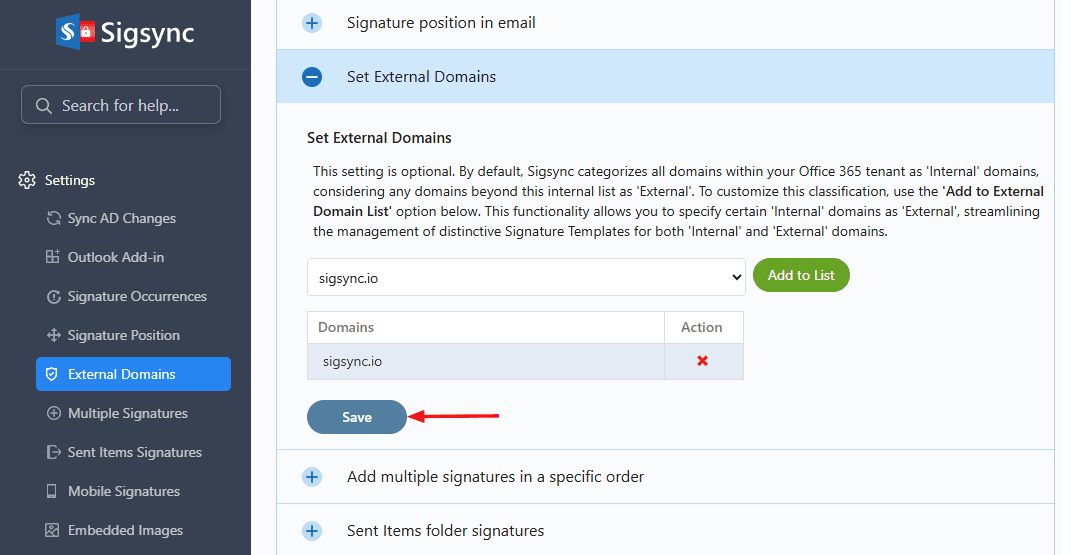Focus the Search for help field

(x=121, y=105)
